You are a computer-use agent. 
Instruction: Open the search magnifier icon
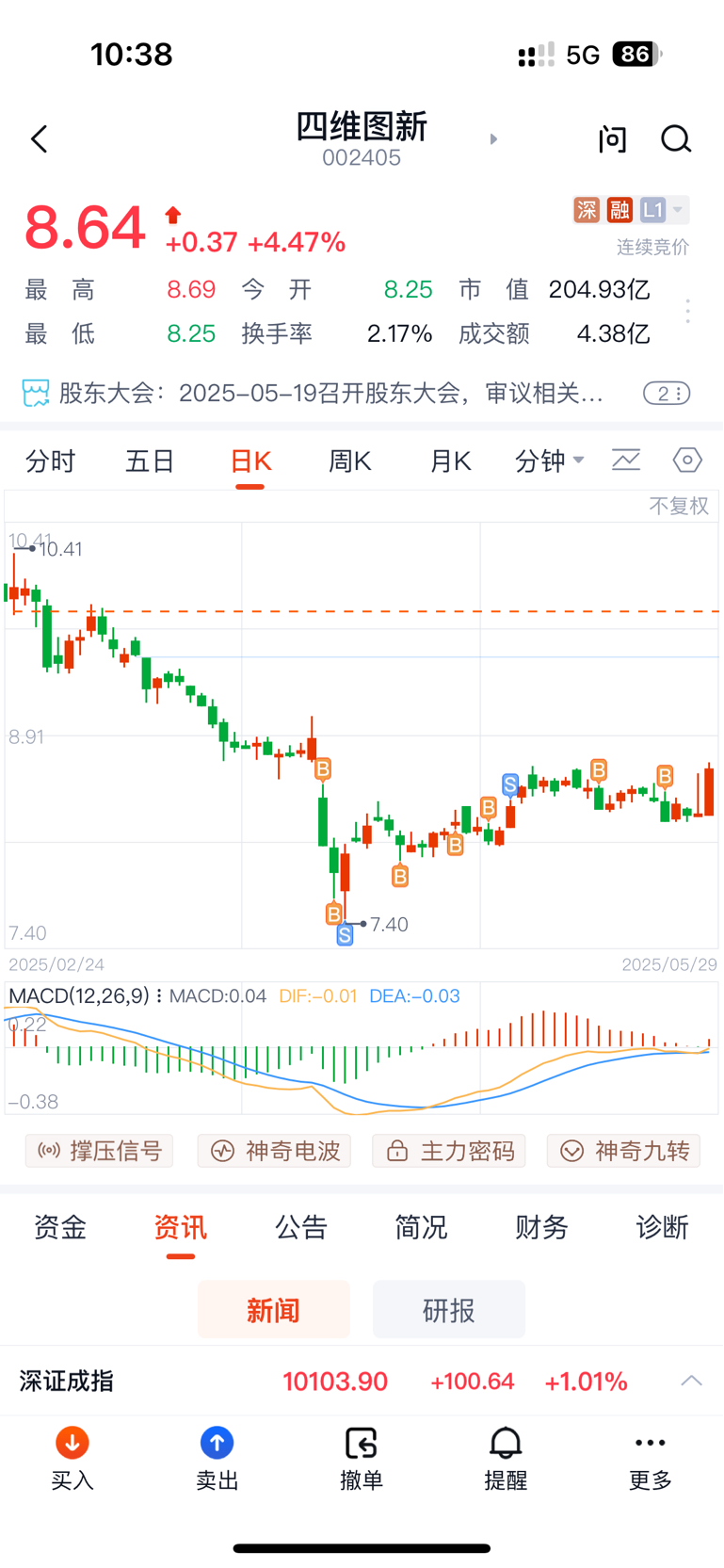coord(676,139)
